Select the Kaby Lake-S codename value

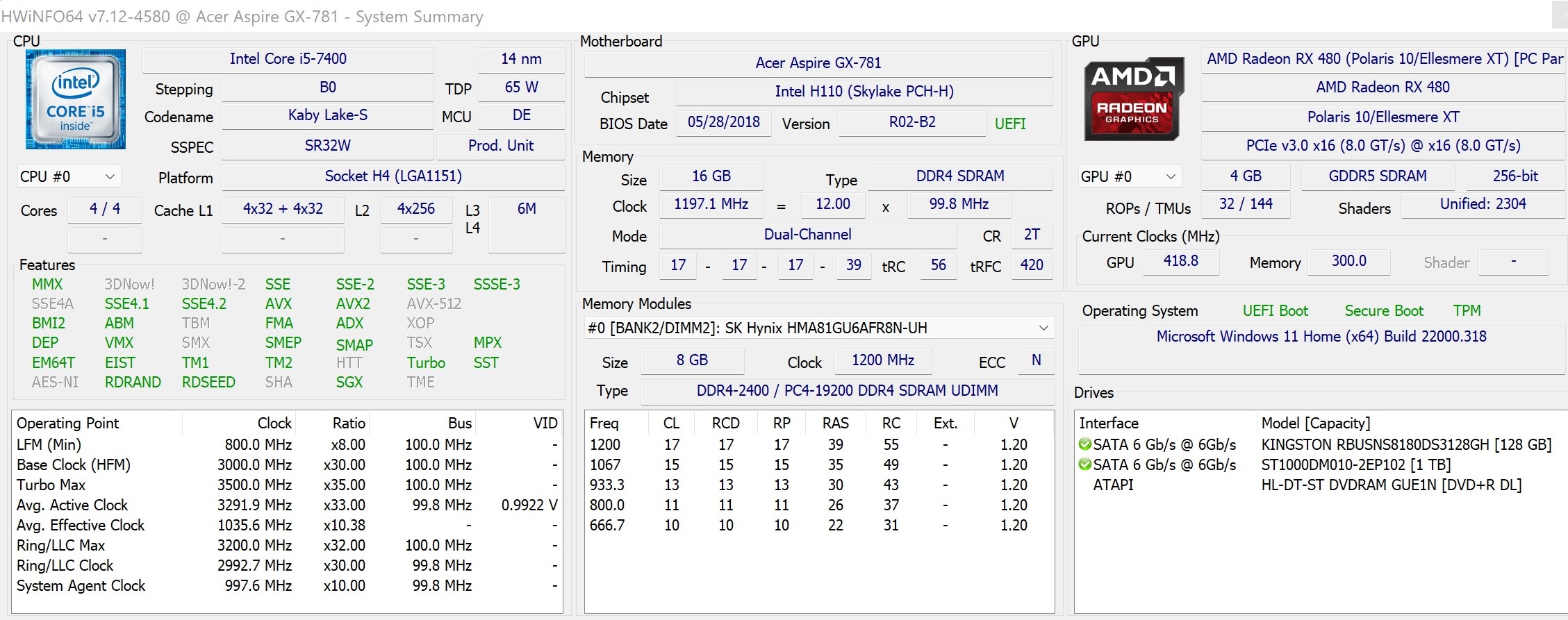(328, 115)
